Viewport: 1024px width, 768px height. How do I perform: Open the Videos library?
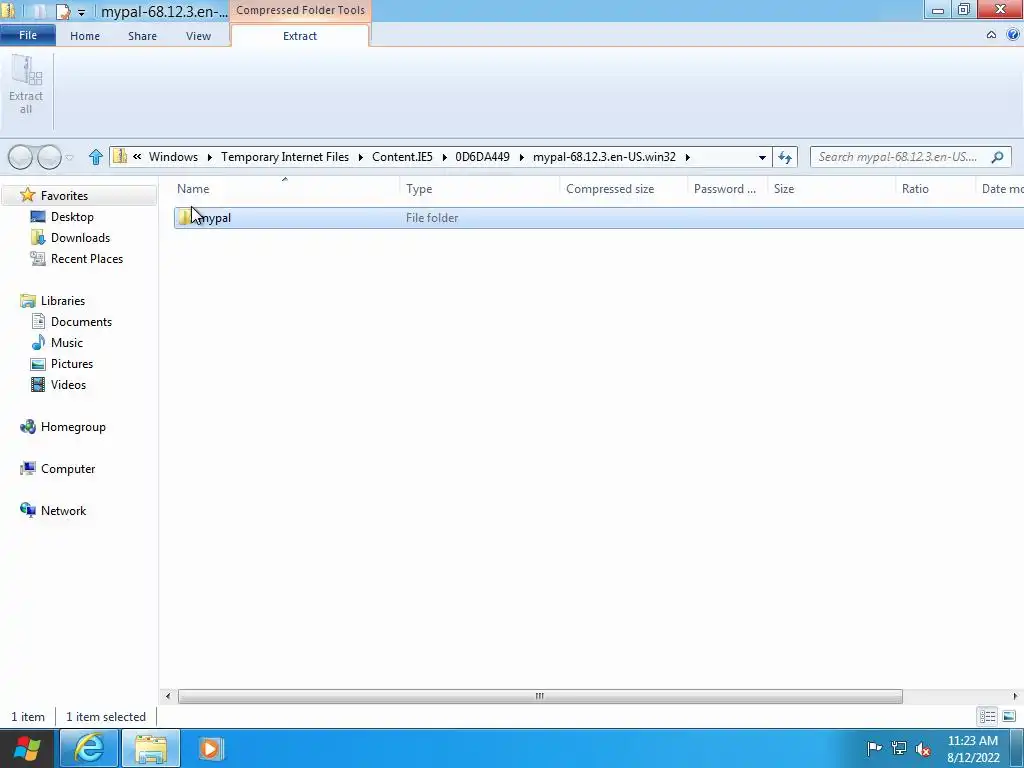68,385
